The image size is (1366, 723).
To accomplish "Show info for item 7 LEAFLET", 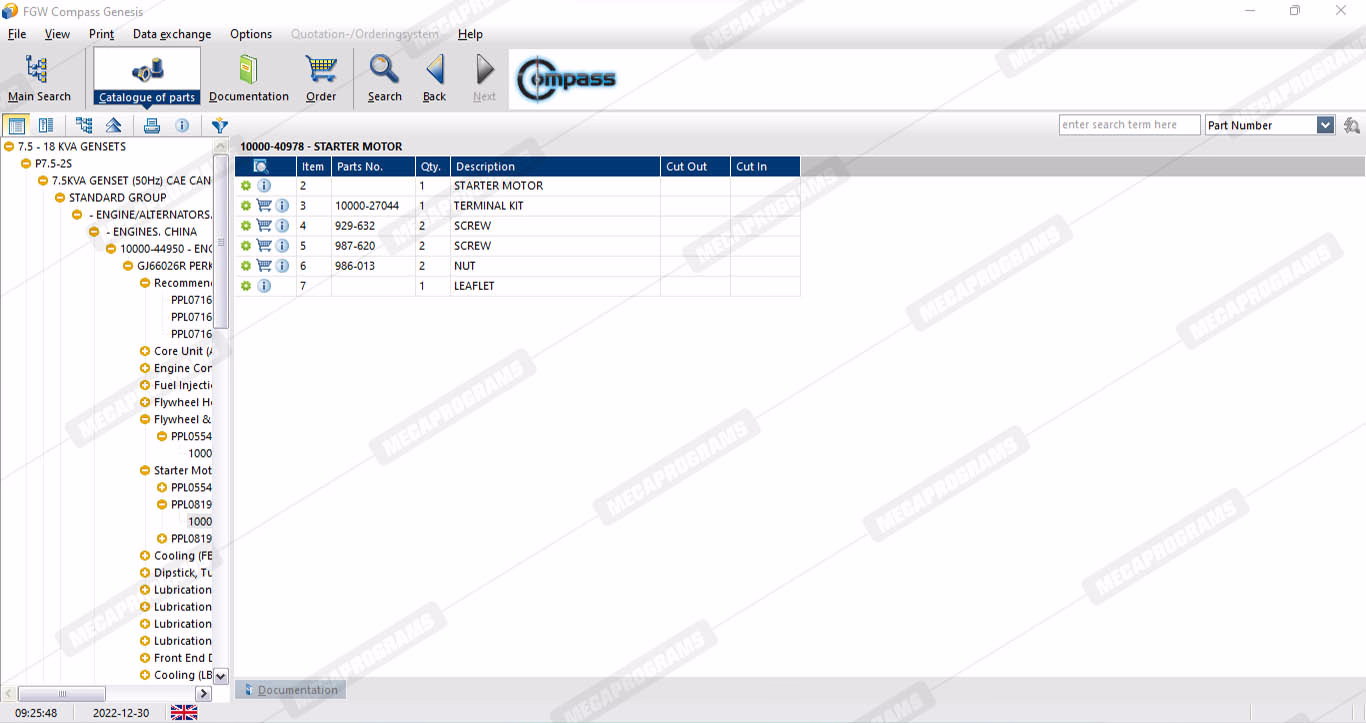I will [x=264, y=286].
